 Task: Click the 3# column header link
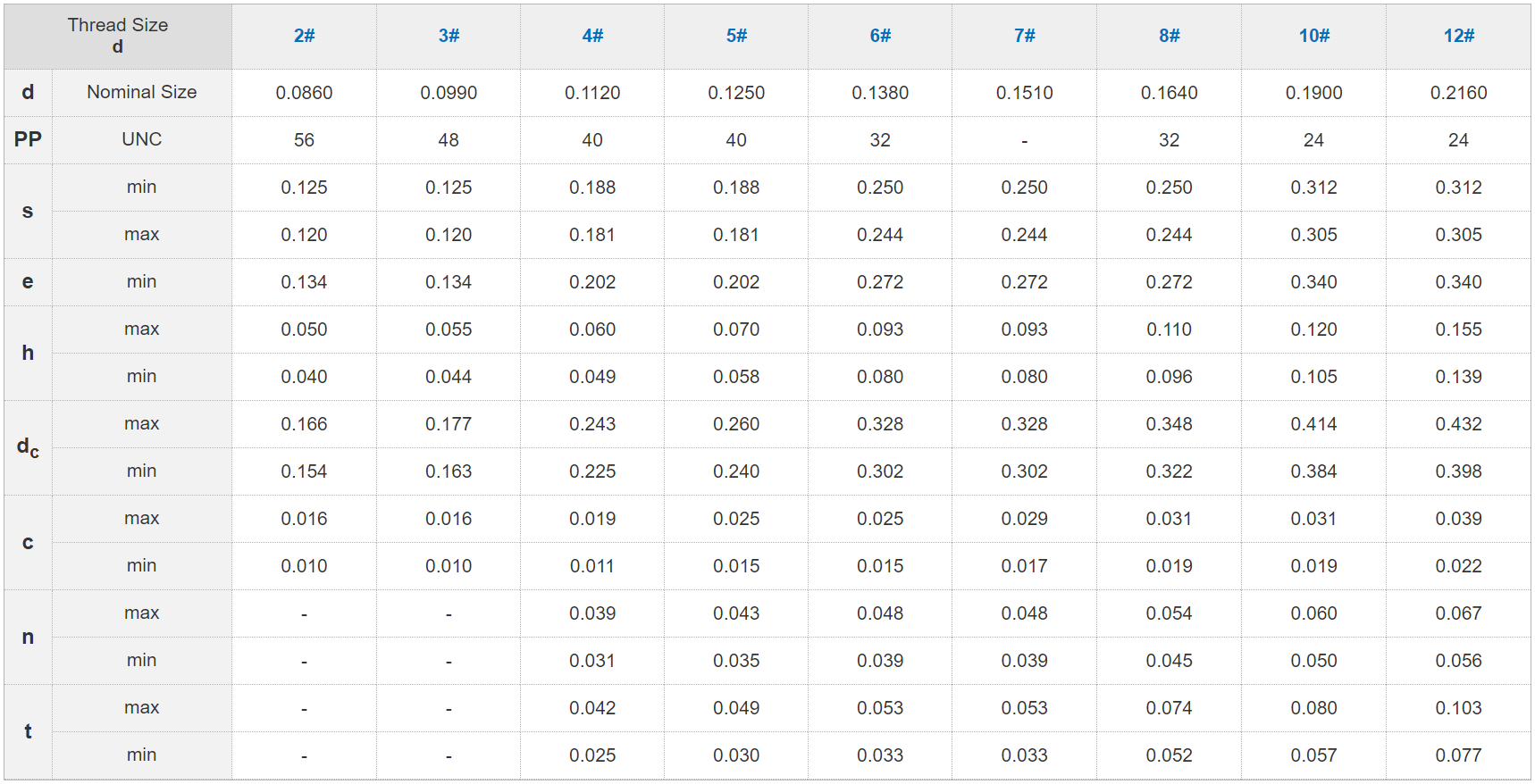[449, 36]
